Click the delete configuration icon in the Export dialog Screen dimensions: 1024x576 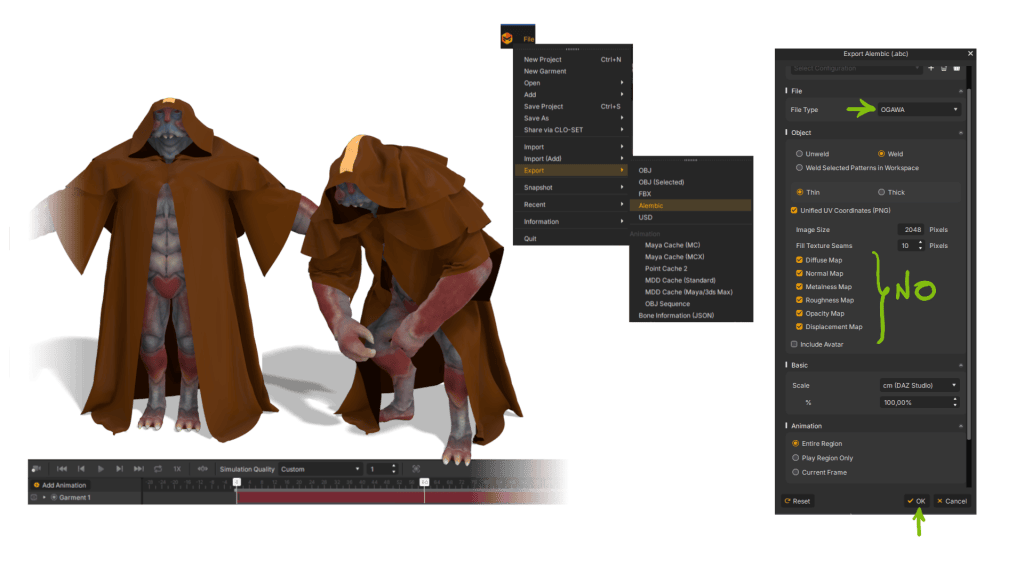pyautogui.click(x=957, y=68)
